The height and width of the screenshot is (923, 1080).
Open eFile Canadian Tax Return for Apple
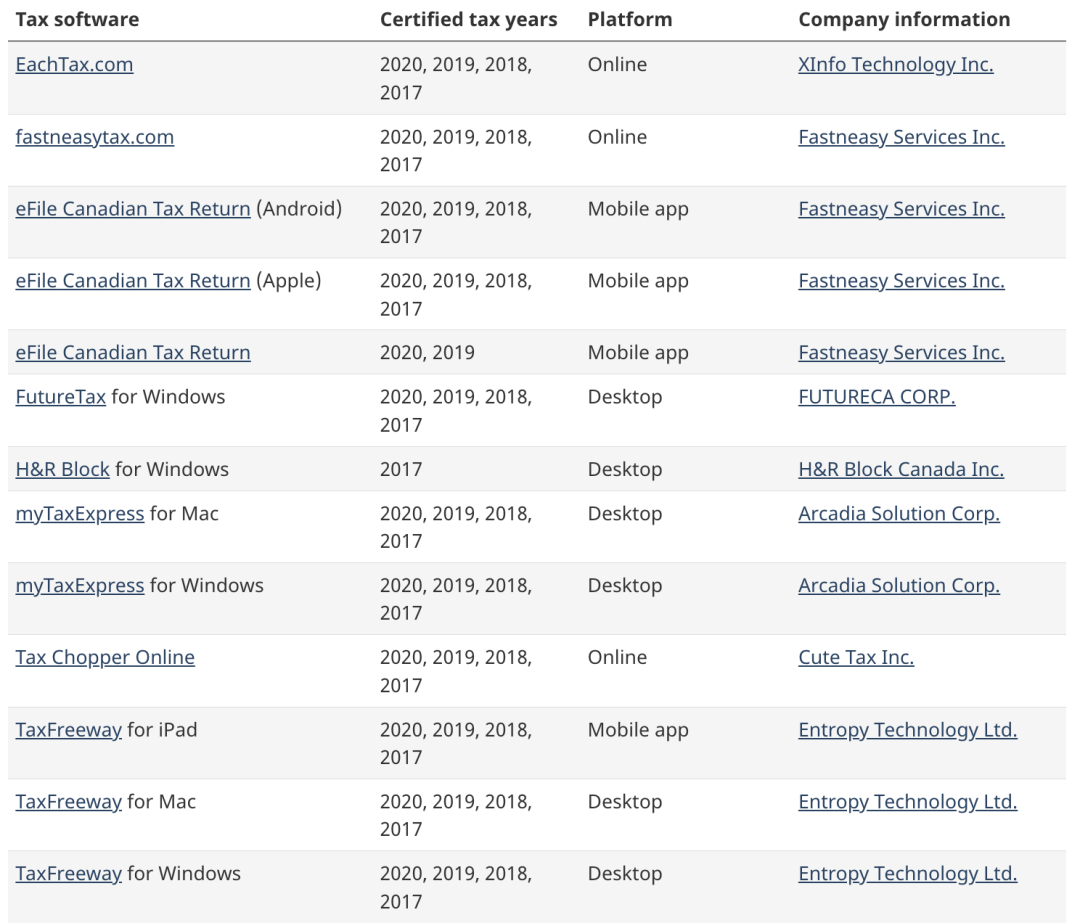(132, 281)
